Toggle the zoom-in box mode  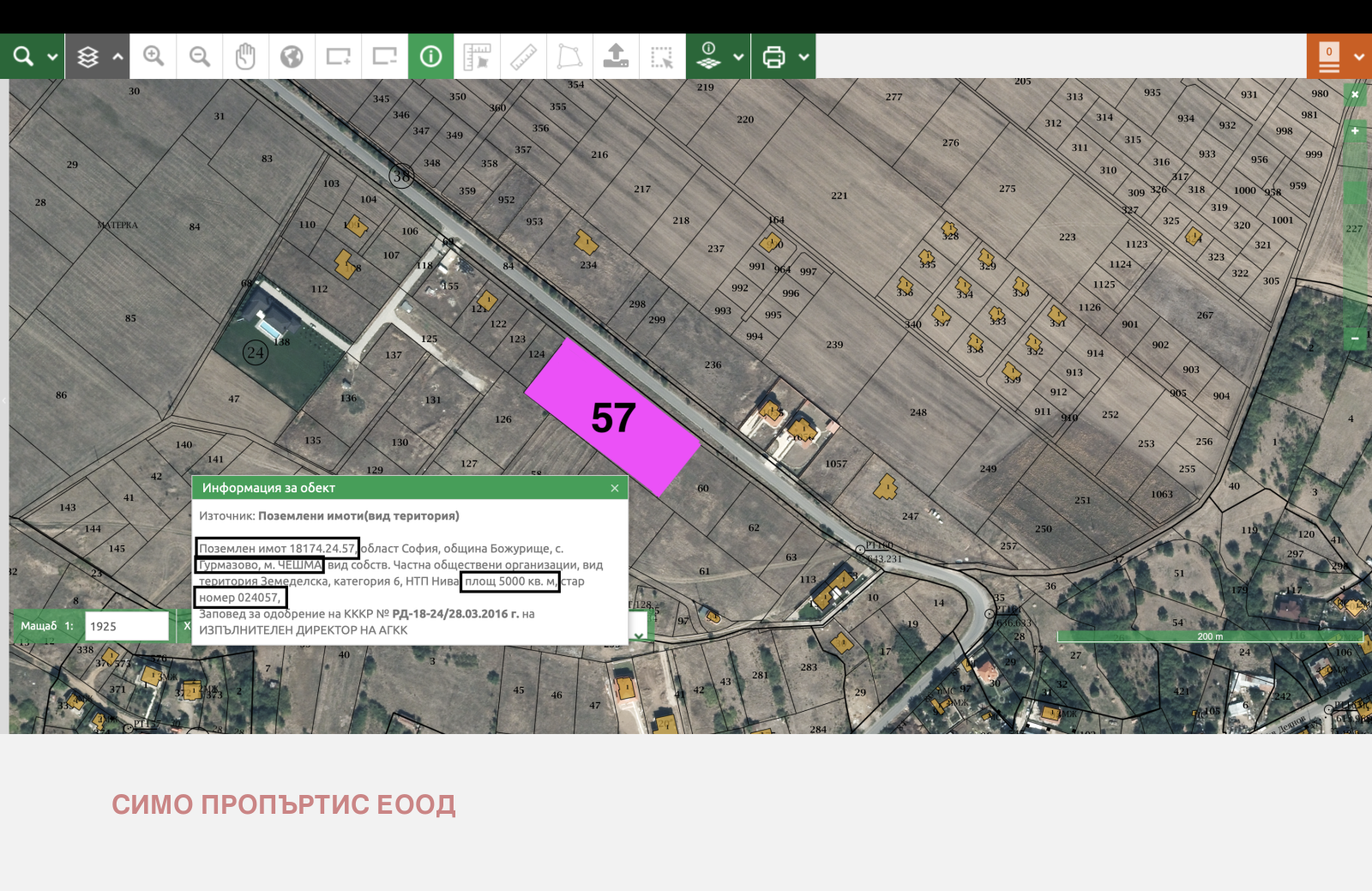pos(338,56)
